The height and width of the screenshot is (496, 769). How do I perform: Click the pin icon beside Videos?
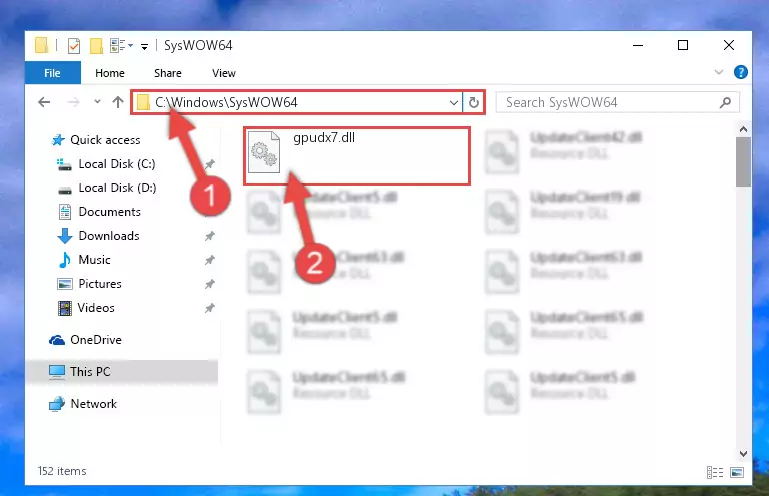click(209, 308)
